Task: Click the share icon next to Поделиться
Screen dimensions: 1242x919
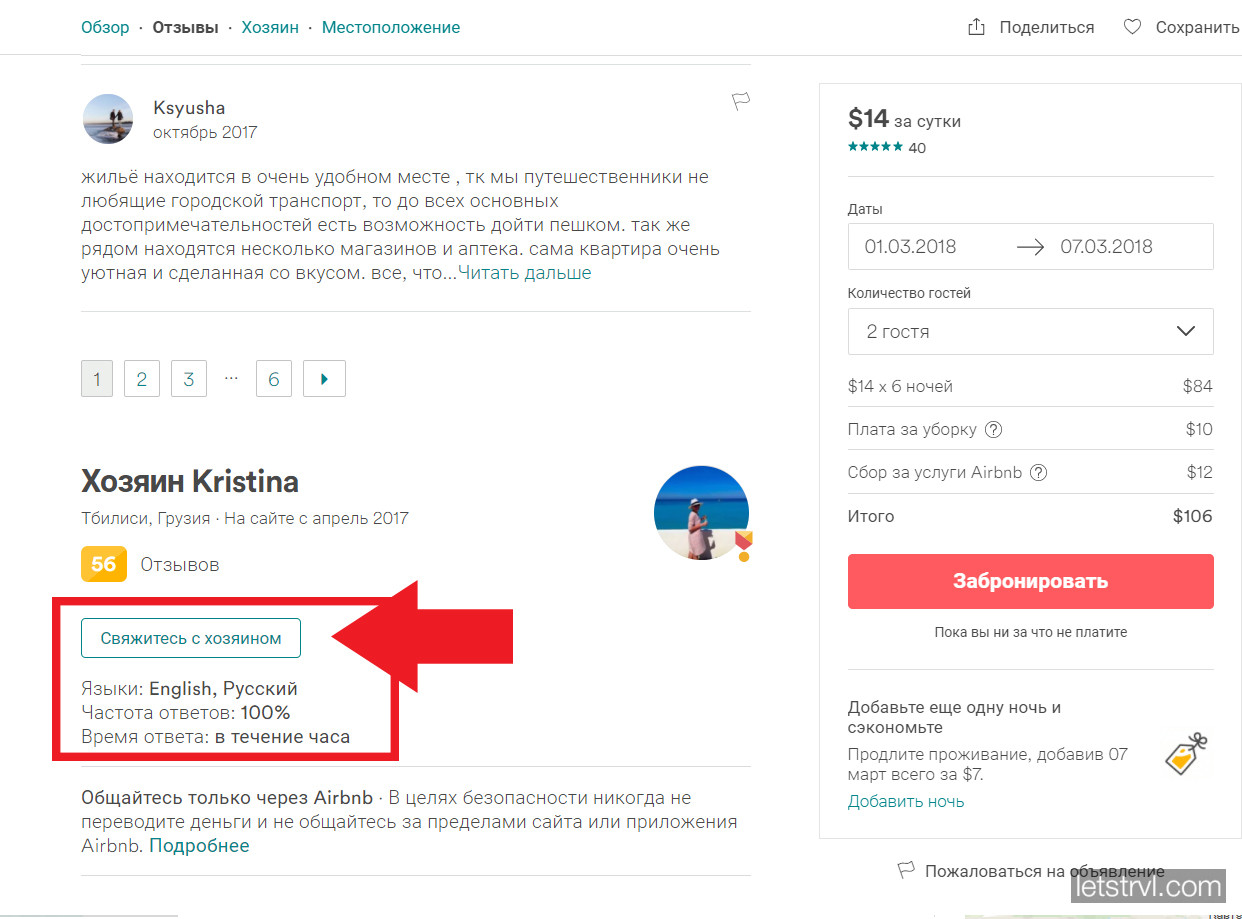Action: (976, 27)
